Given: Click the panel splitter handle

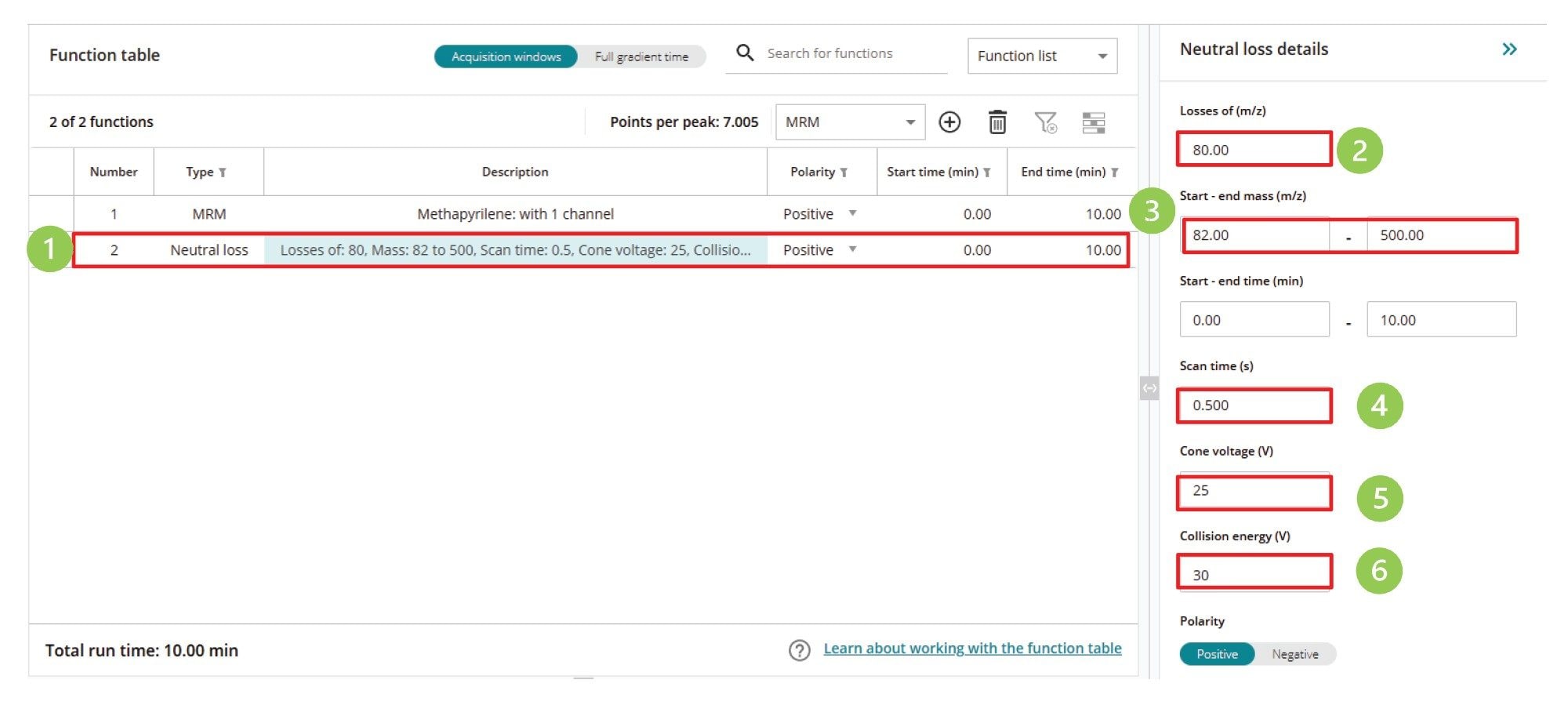Looking at the screenshot, I should [x=1149, y=388].
